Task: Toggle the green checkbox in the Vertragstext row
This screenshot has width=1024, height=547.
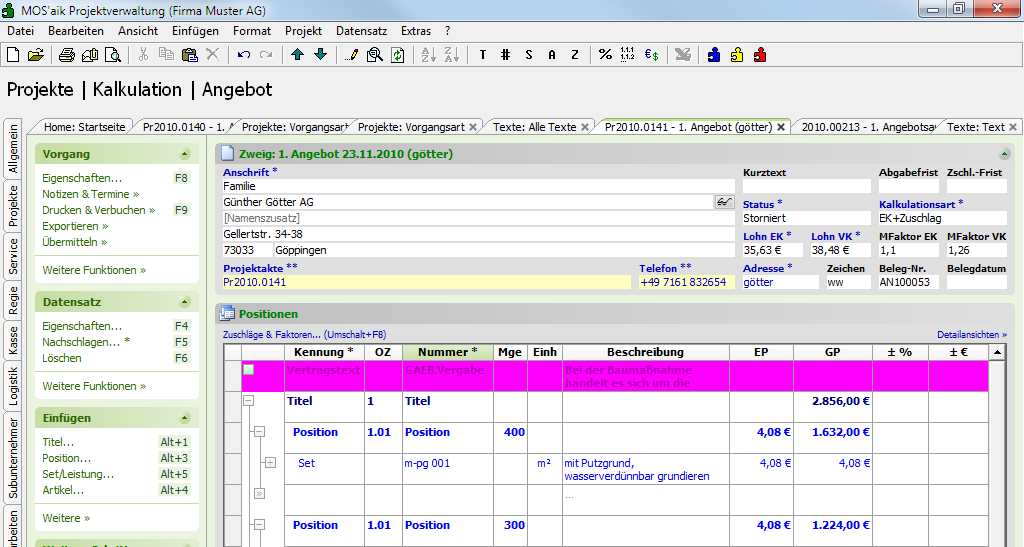Action: [248, 369]
